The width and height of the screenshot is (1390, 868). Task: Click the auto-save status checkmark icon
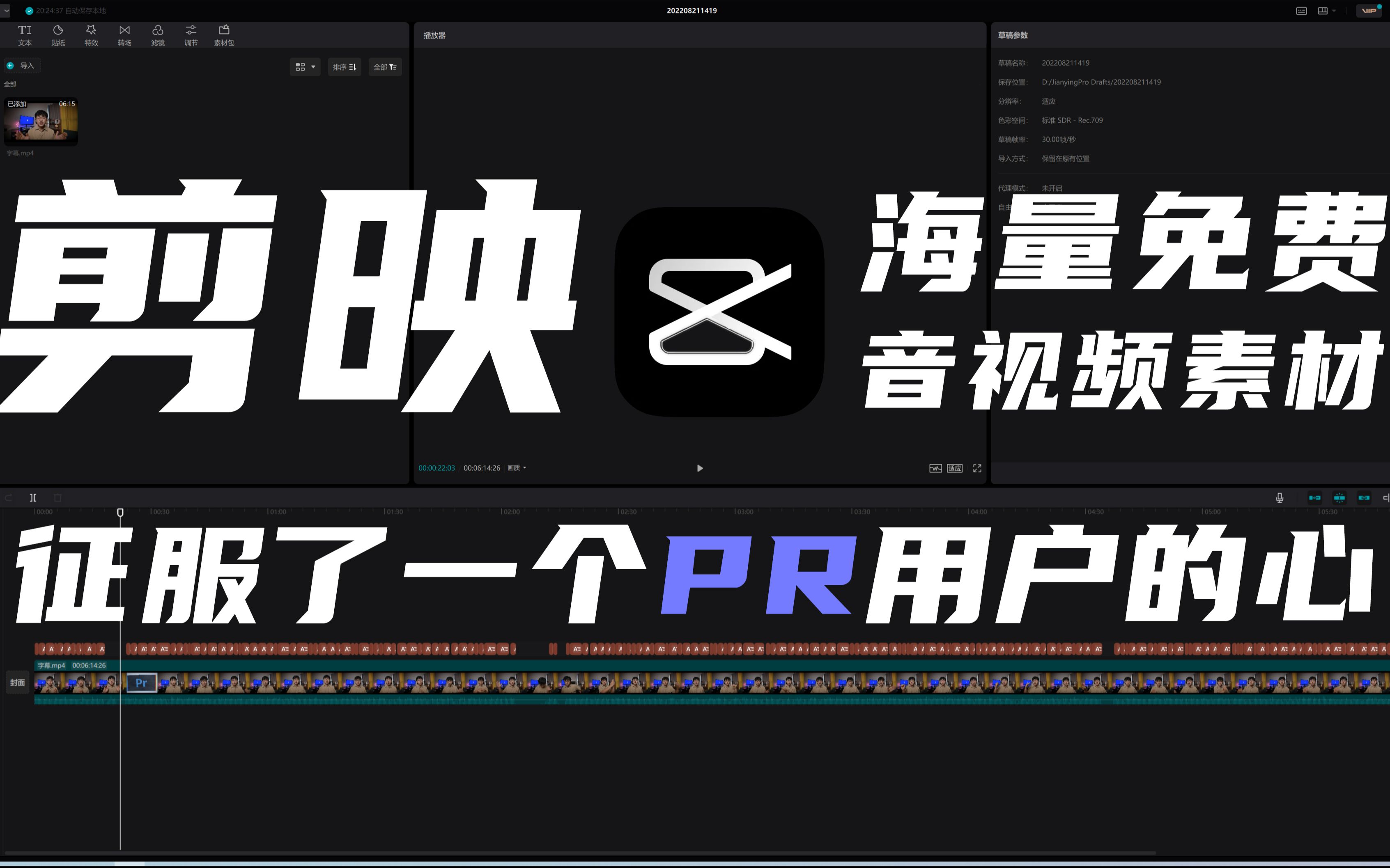coord(29,11)
